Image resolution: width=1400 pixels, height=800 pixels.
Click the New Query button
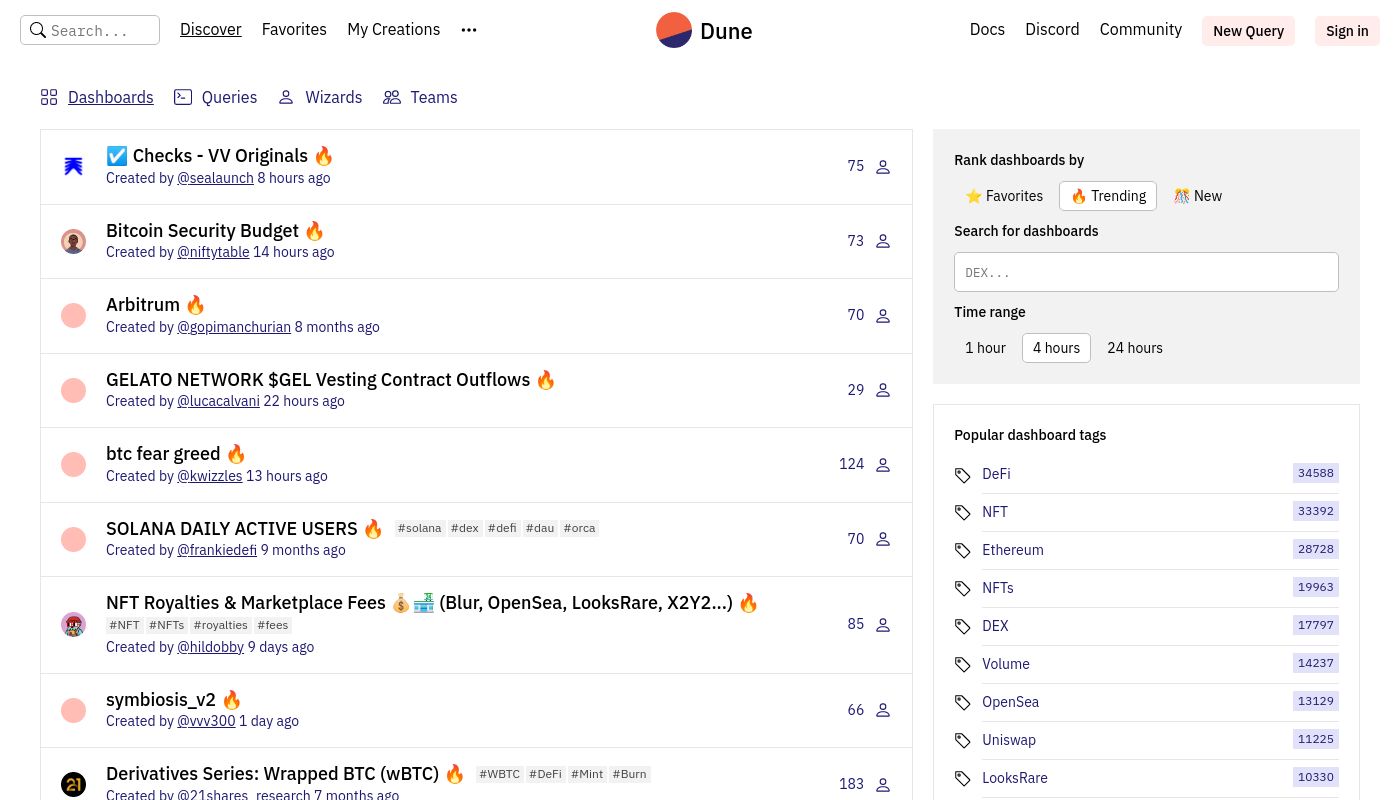(1248, 31)
